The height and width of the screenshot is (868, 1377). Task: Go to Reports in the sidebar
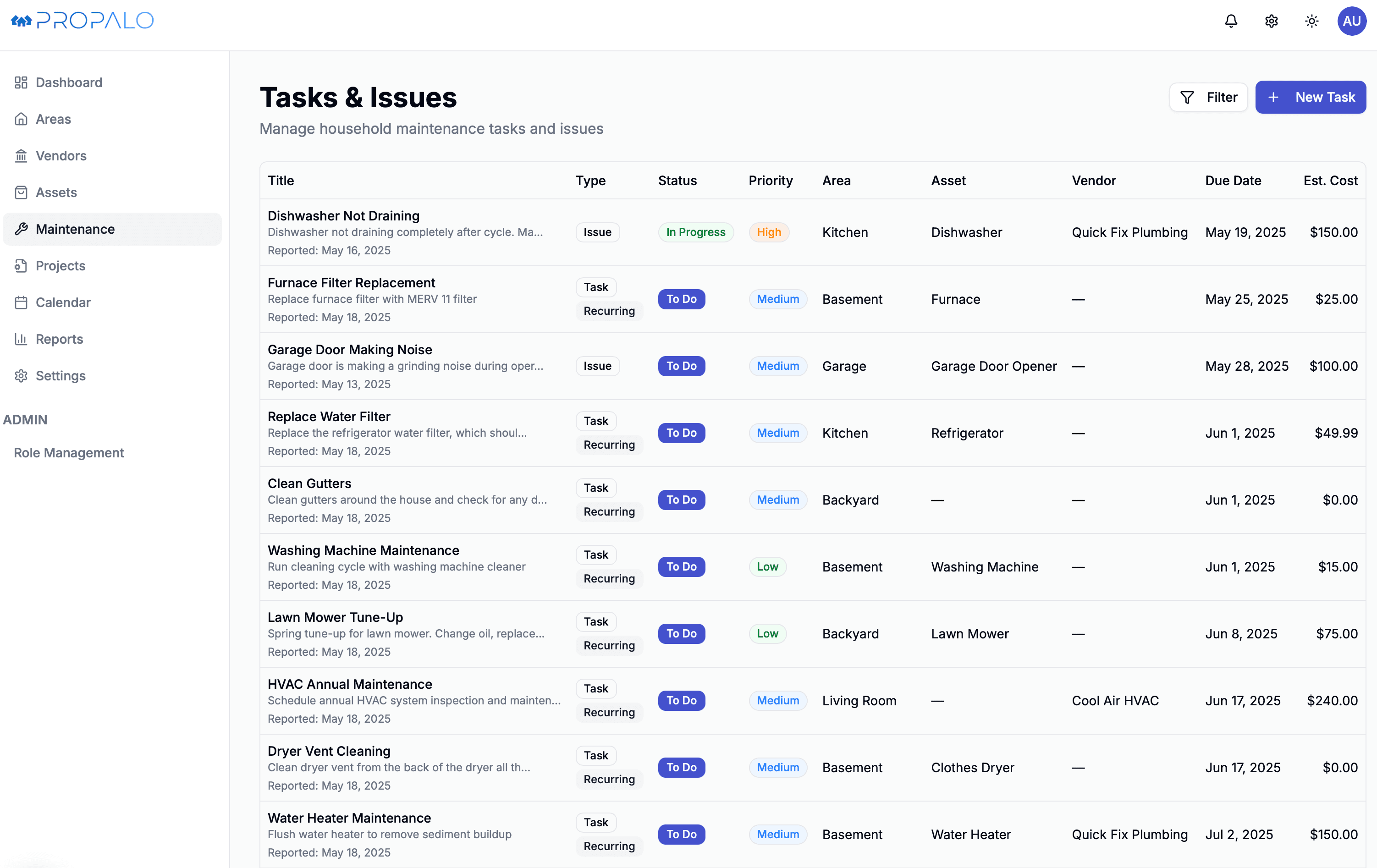pyautogui.click(x=60, y=339)
